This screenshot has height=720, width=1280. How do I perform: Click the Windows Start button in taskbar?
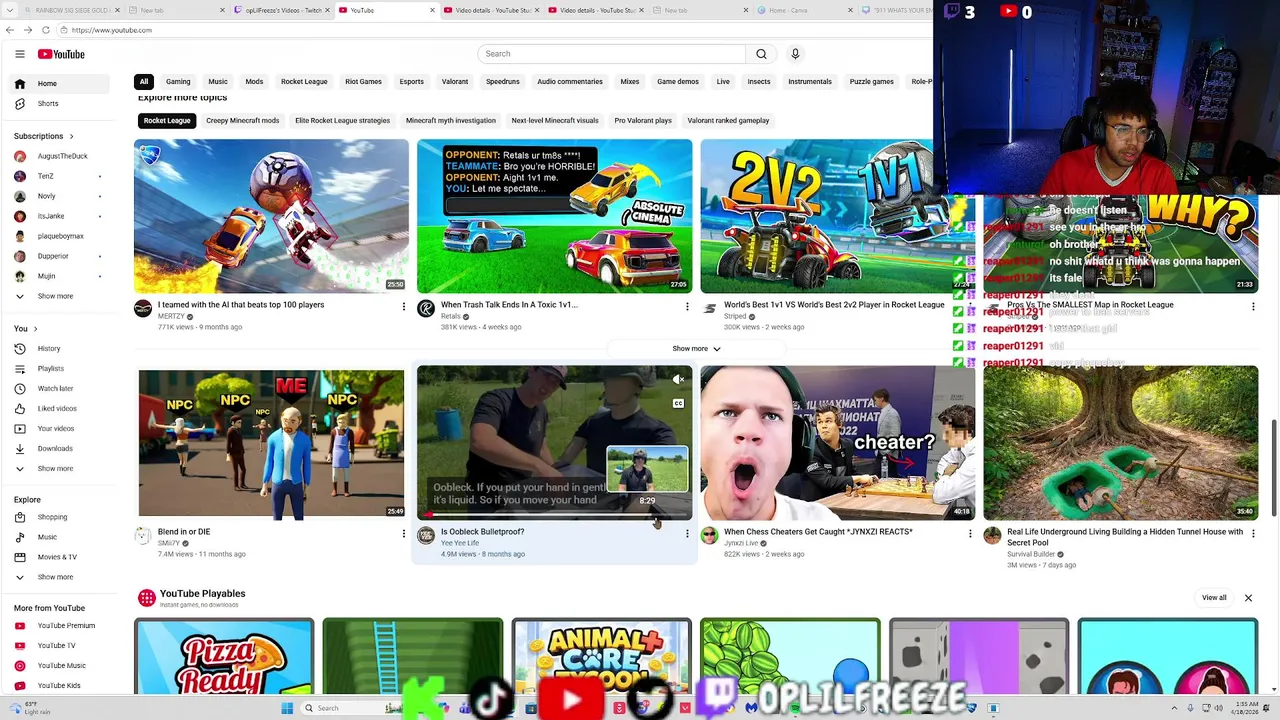(287, 708)
